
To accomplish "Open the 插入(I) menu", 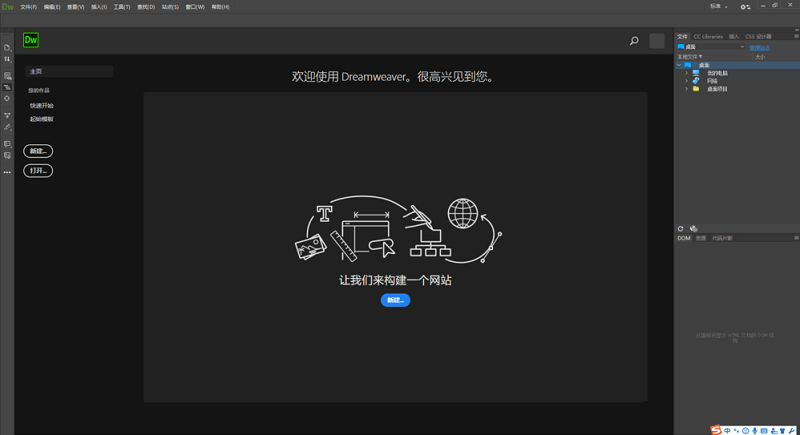I will click(99, 7).
